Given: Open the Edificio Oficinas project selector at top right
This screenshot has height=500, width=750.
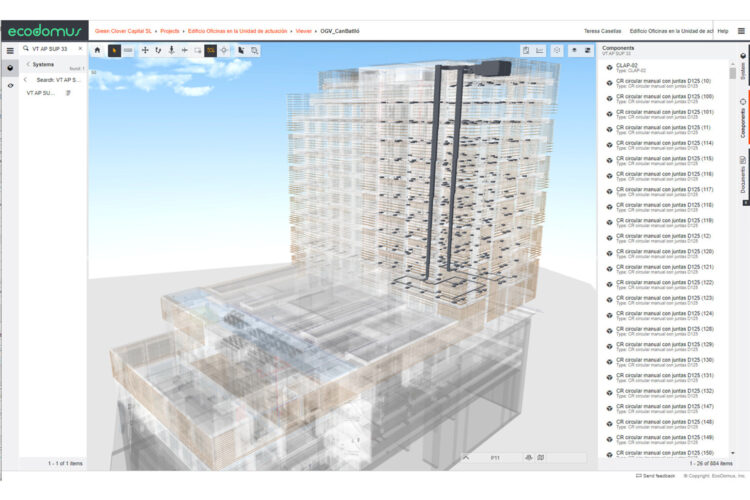Looking at the screenshot, I should 671,31.
